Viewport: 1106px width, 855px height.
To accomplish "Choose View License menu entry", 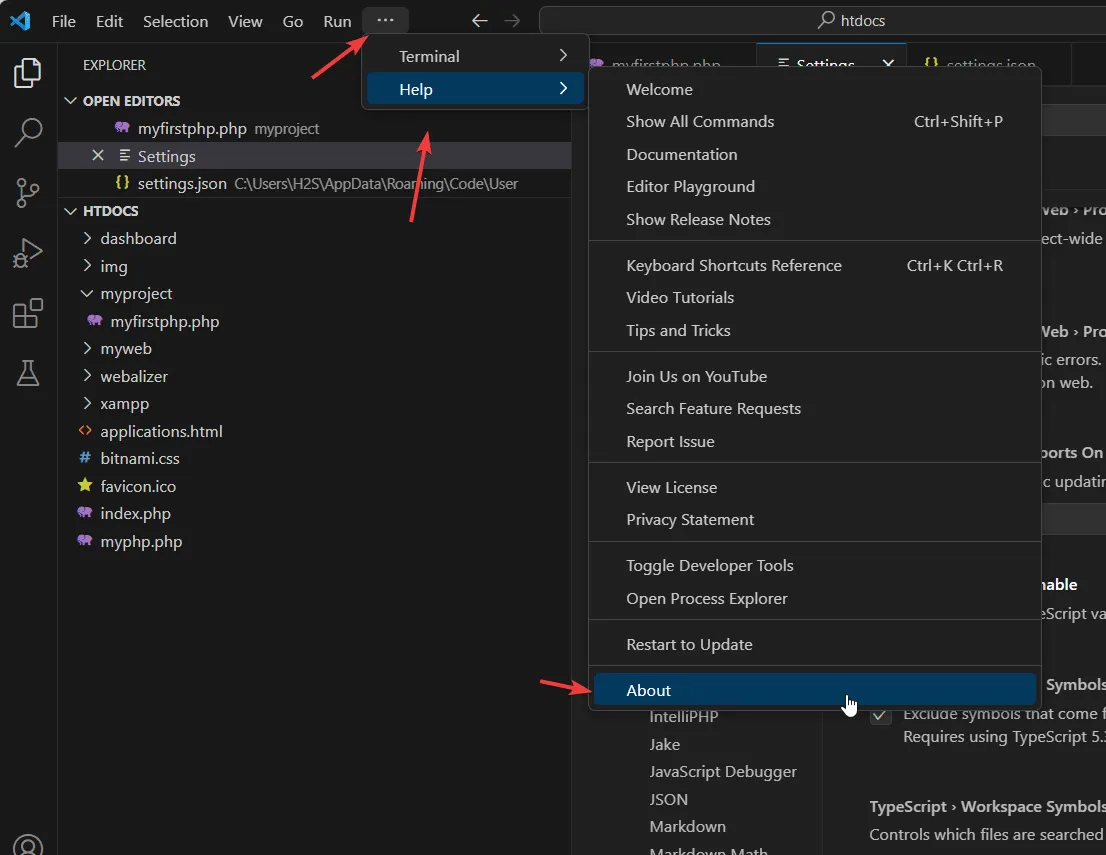I will [x=815, y=487].
